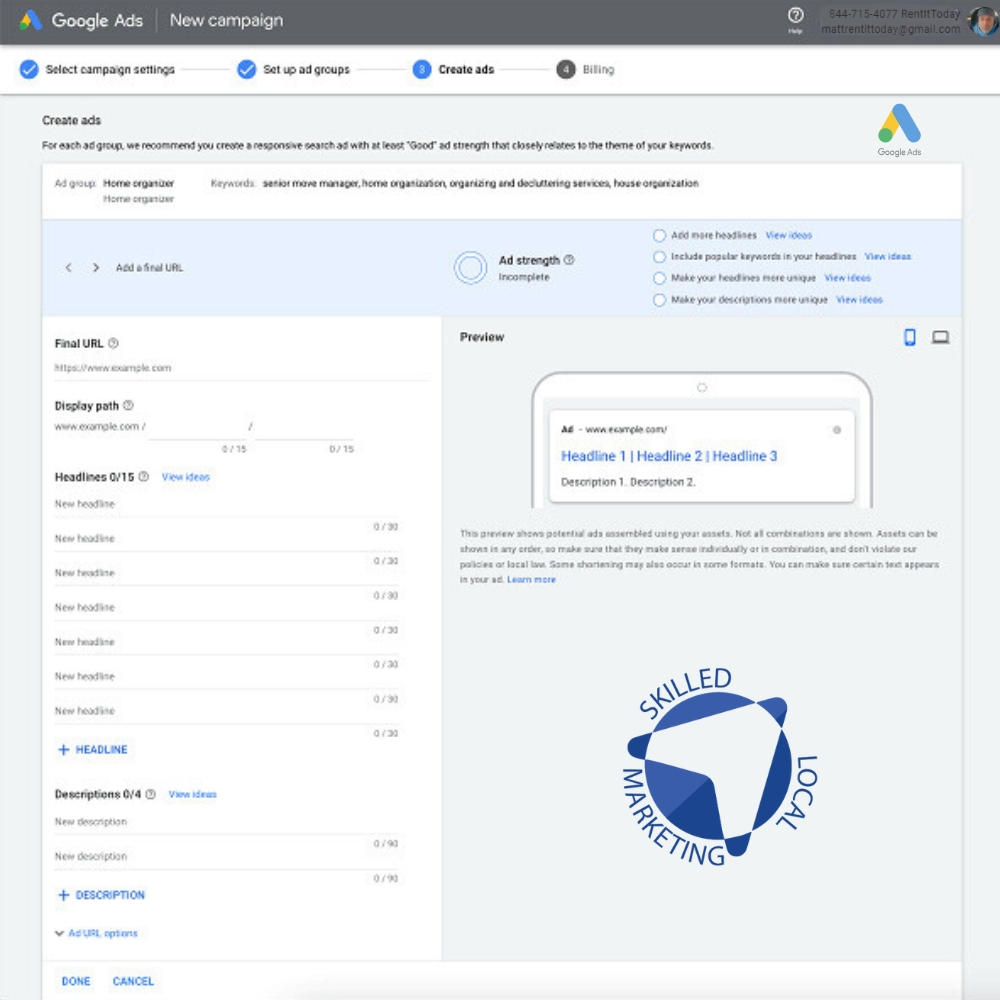
Task: Click the Ad strength help icon
Action: (x=569, y=260)
